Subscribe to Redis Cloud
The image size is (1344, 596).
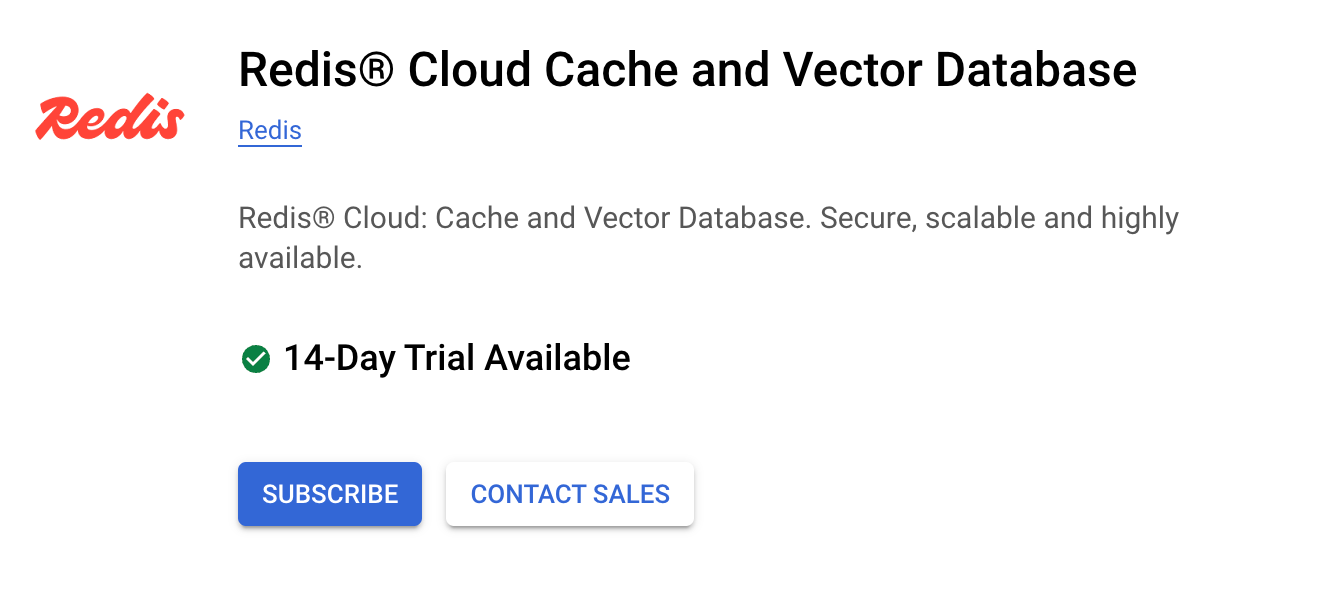pyautogui.click(x=330, y=494)
